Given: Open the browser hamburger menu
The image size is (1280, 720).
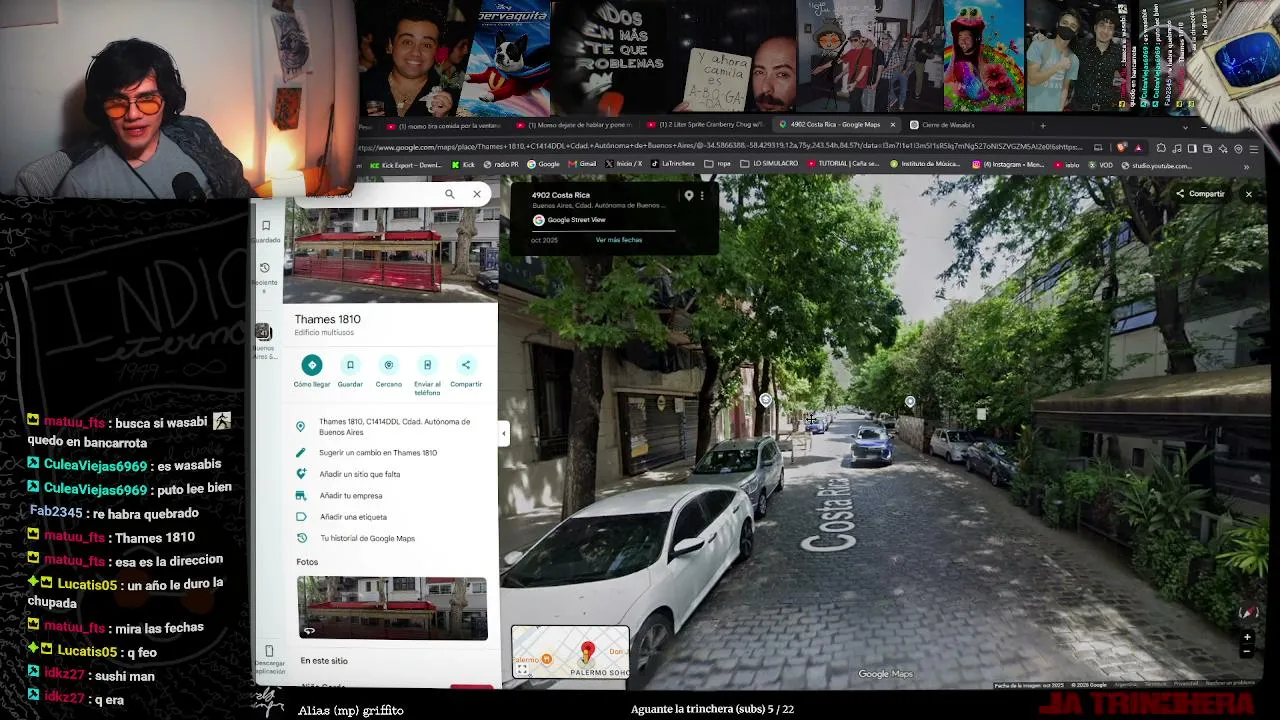Looking at the screenshot, I should pos(1253,148).
